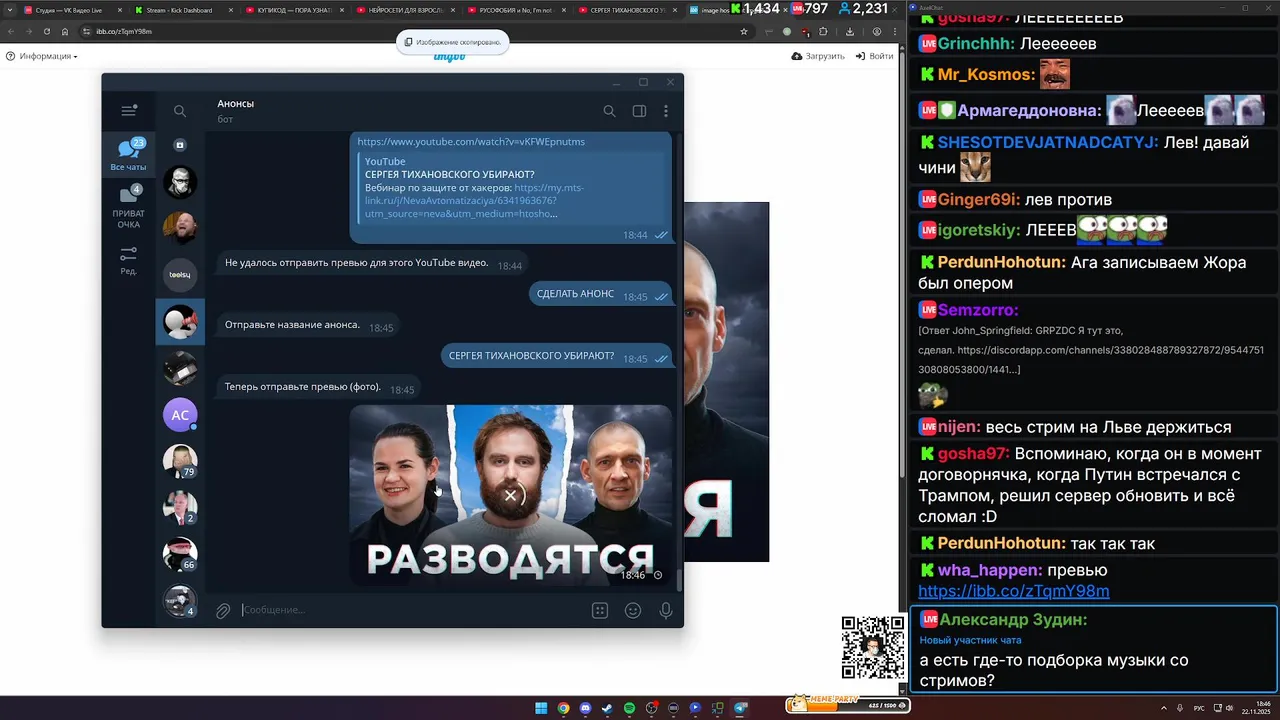This screenshot has height=720, width=1280.
Task: Click the imgbb logo
Action: [449, 57]
